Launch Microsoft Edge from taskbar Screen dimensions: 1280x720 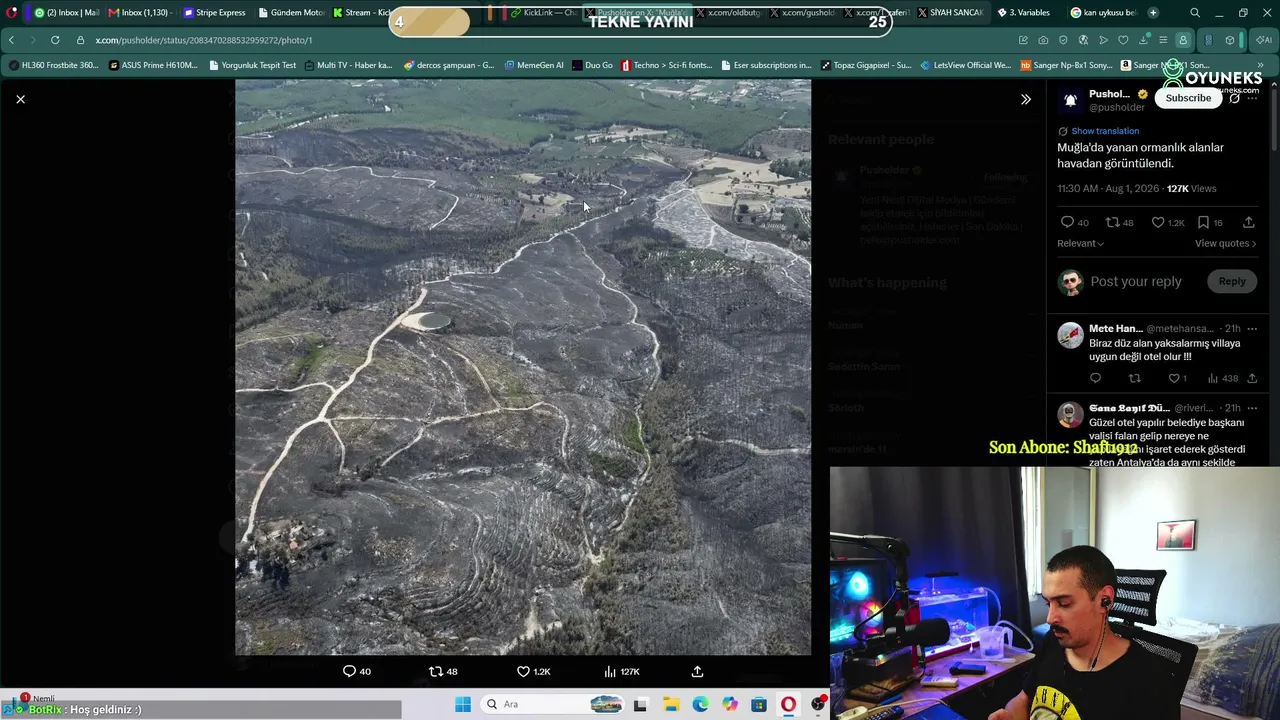(x=700, y=704)
